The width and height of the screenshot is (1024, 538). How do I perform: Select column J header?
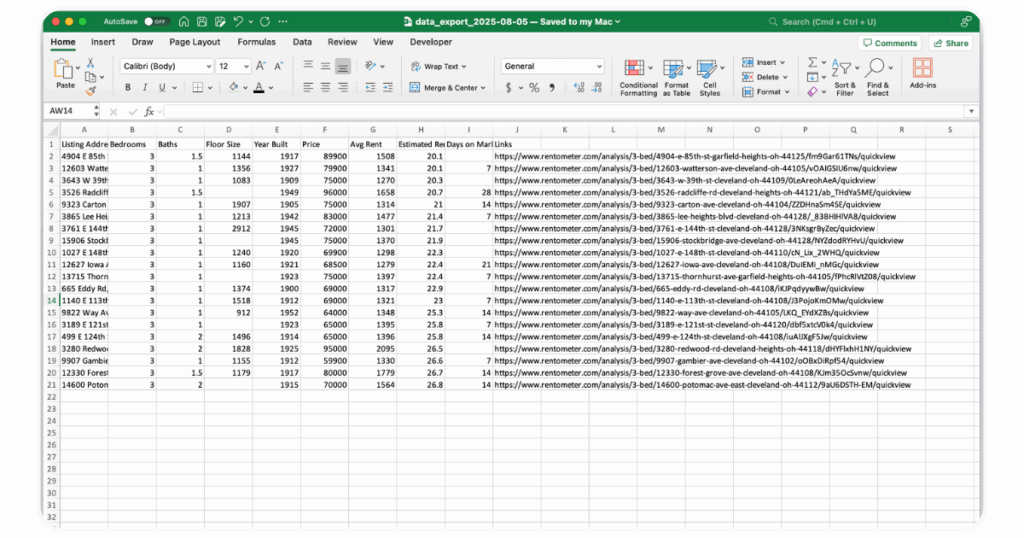517,130
